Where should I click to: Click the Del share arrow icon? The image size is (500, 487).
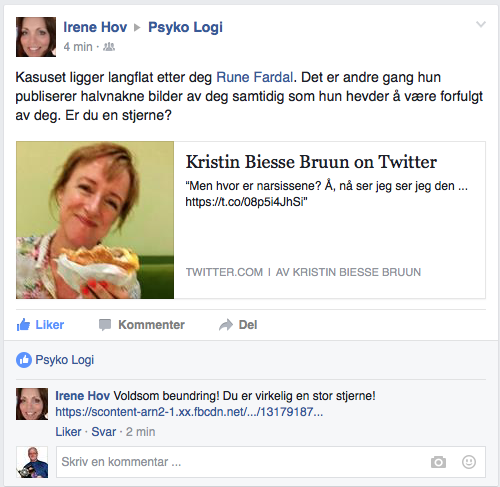pyautogui.click(x=226, y=325)
